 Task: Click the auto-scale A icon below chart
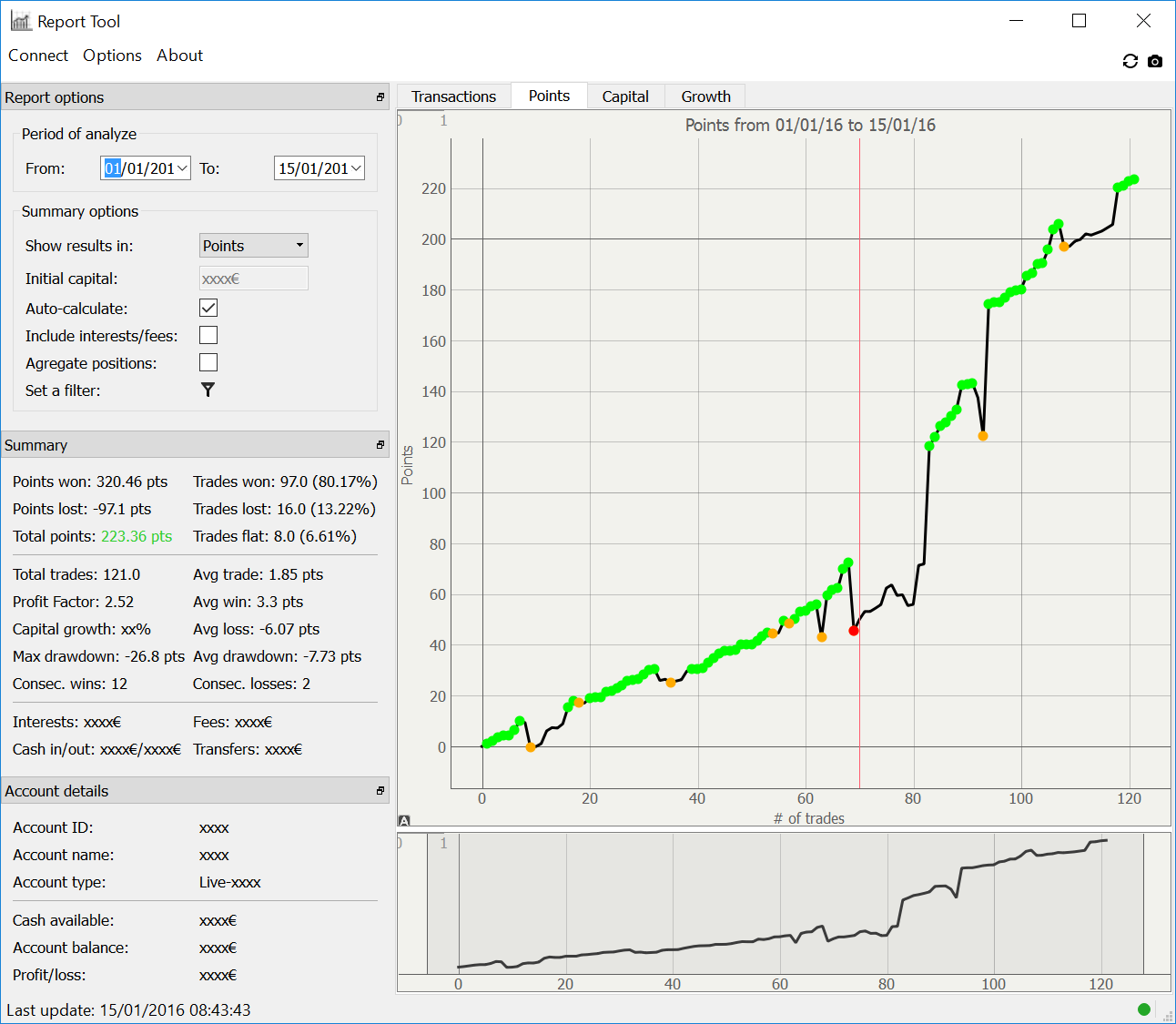click(x=404, y=820)
